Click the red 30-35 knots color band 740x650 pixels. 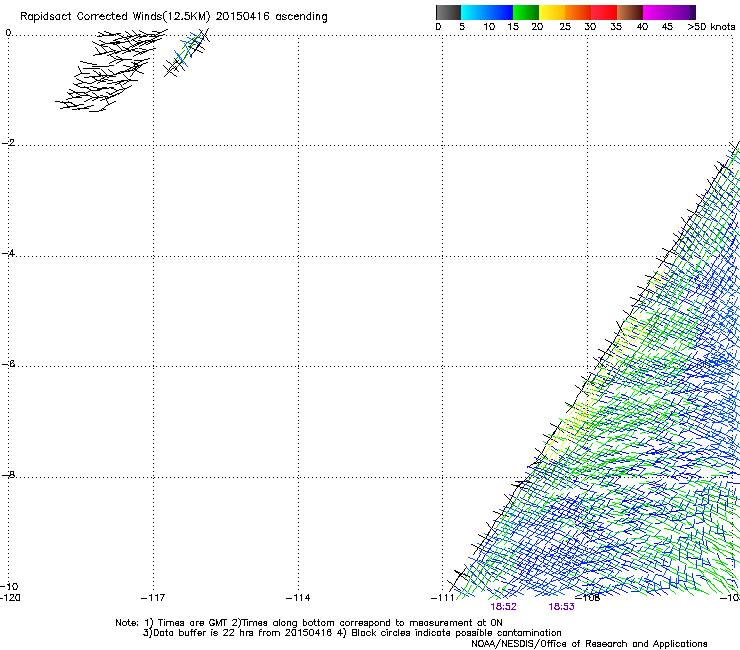pyautogui.click(x=604, y=12)
